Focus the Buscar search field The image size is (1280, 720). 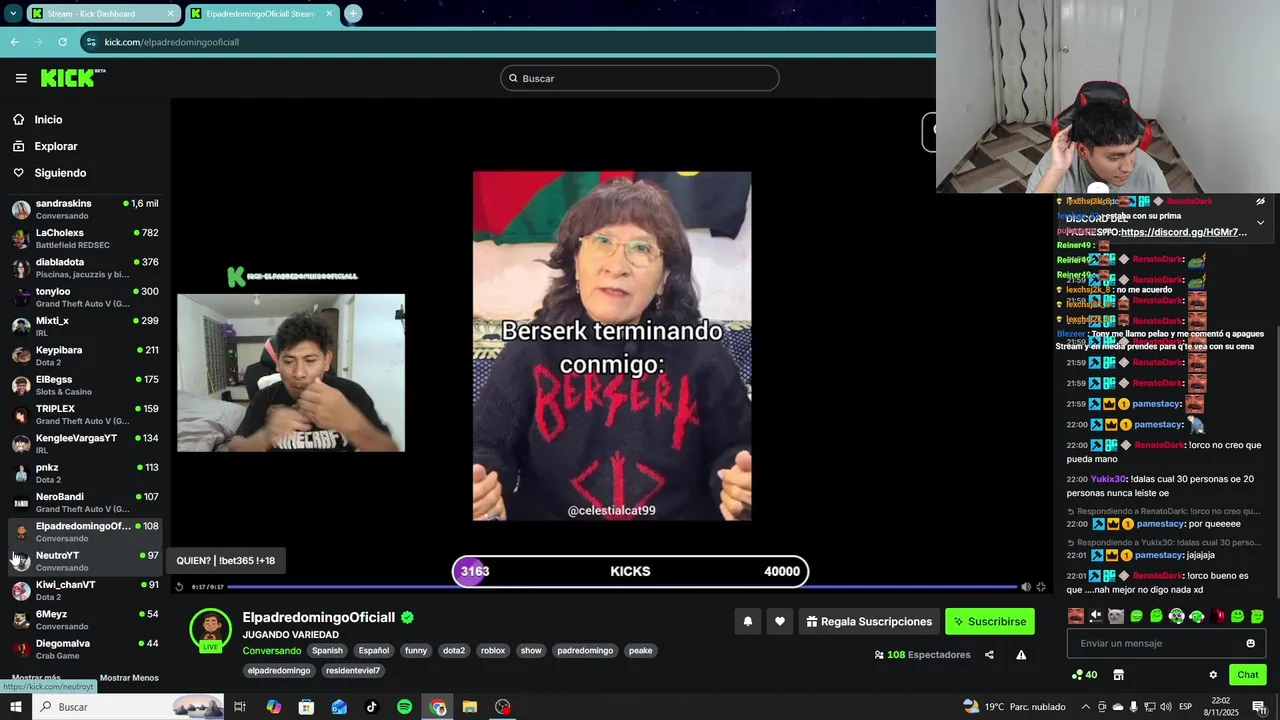click(x=640, y=78)
